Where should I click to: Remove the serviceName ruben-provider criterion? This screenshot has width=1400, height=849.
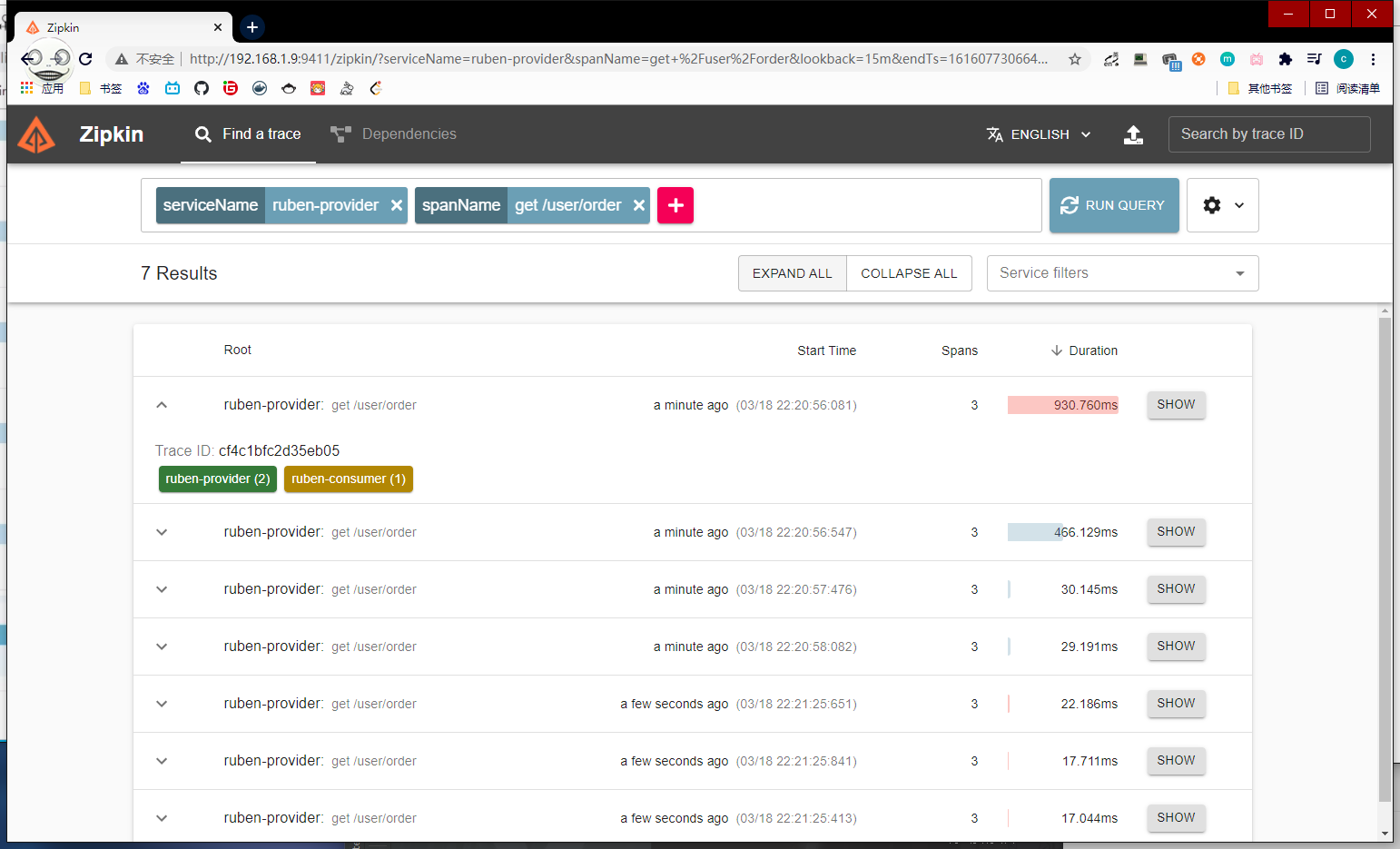tap(397, 205)
